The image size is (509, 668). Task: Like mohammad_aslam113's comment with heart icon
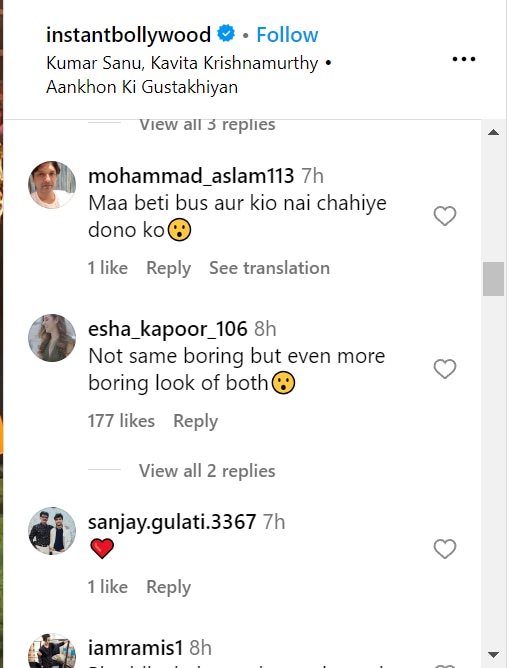click(445, 216)
